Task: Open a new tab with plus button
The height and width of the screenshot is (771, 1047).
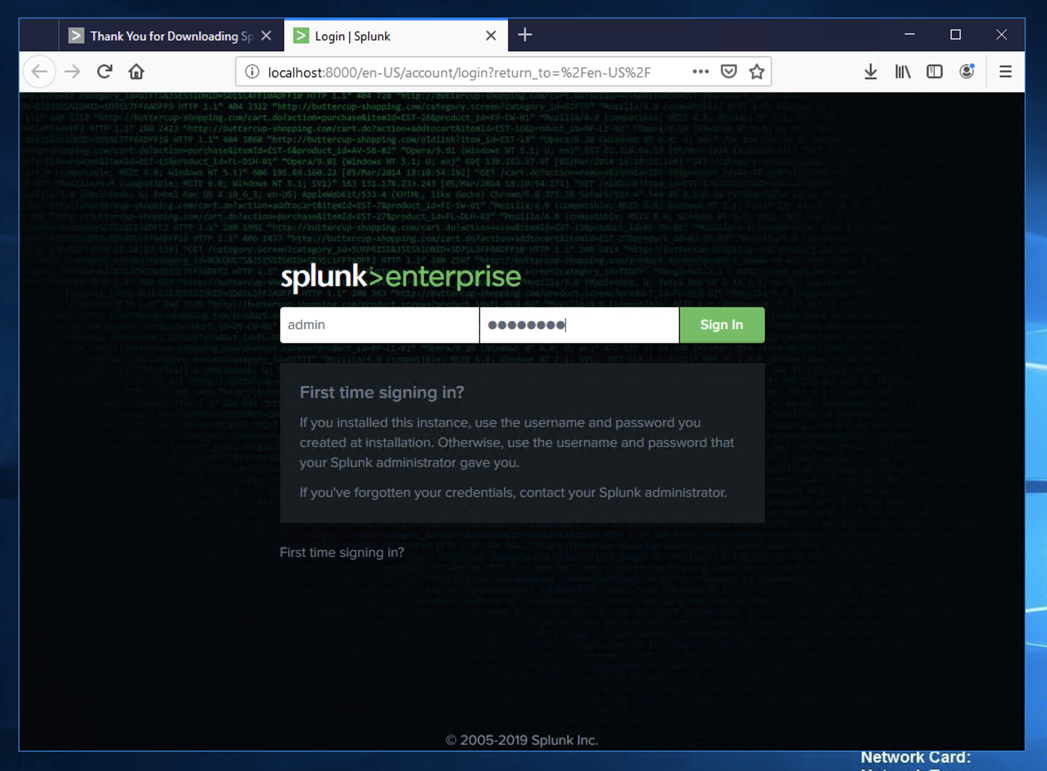Action: click(525, 35)
